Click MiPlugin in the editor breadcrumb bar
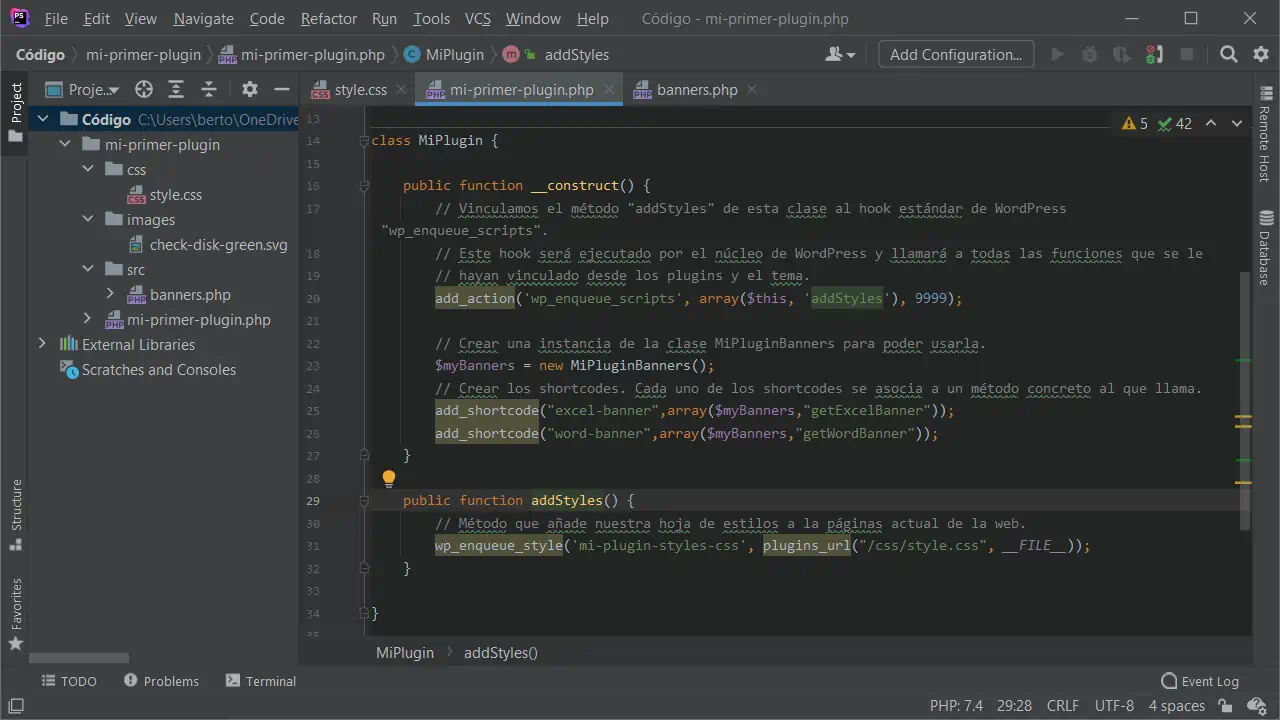This screenshot has width=1280, height=720. point(405,652)
